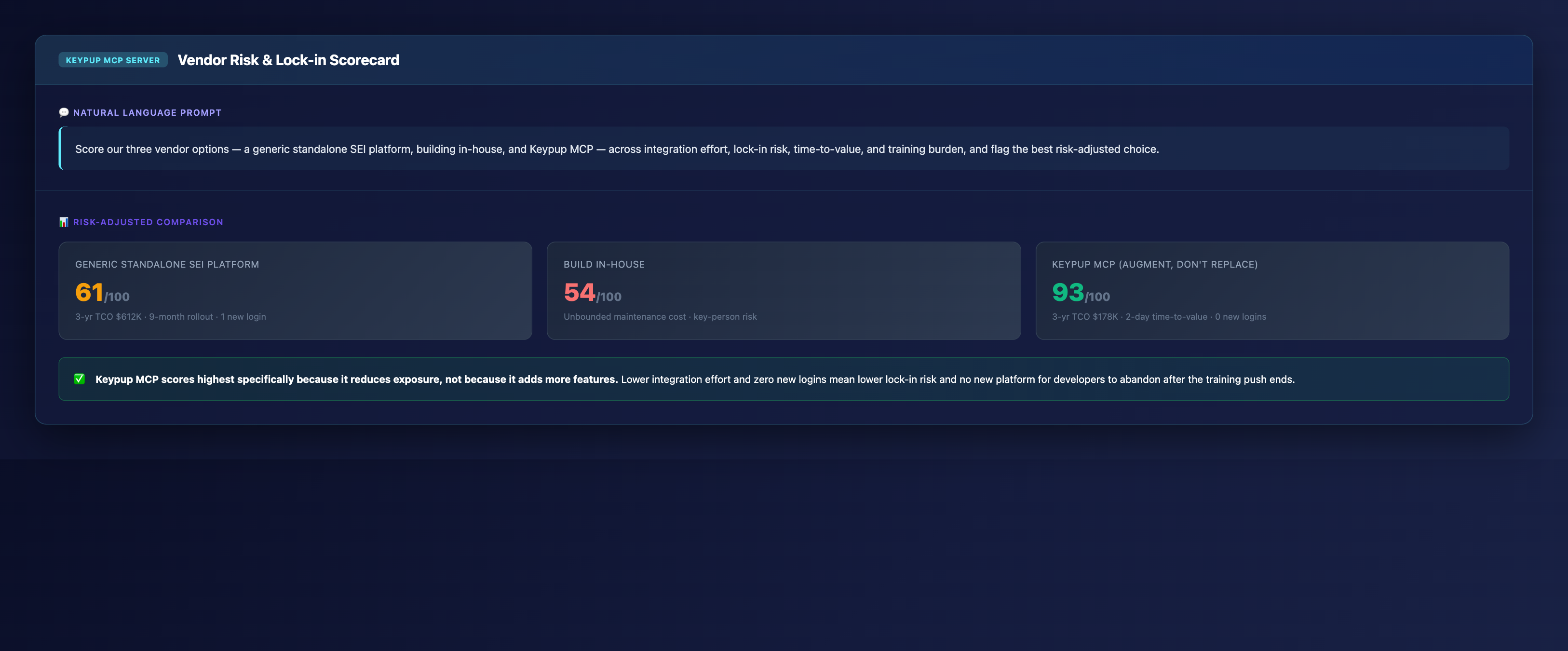This screenshot has width=1568, height=651.
Task: Select the KEYPUP MCP (AUGMENT, DON'T REPLACE) title
Action: 1154,264
